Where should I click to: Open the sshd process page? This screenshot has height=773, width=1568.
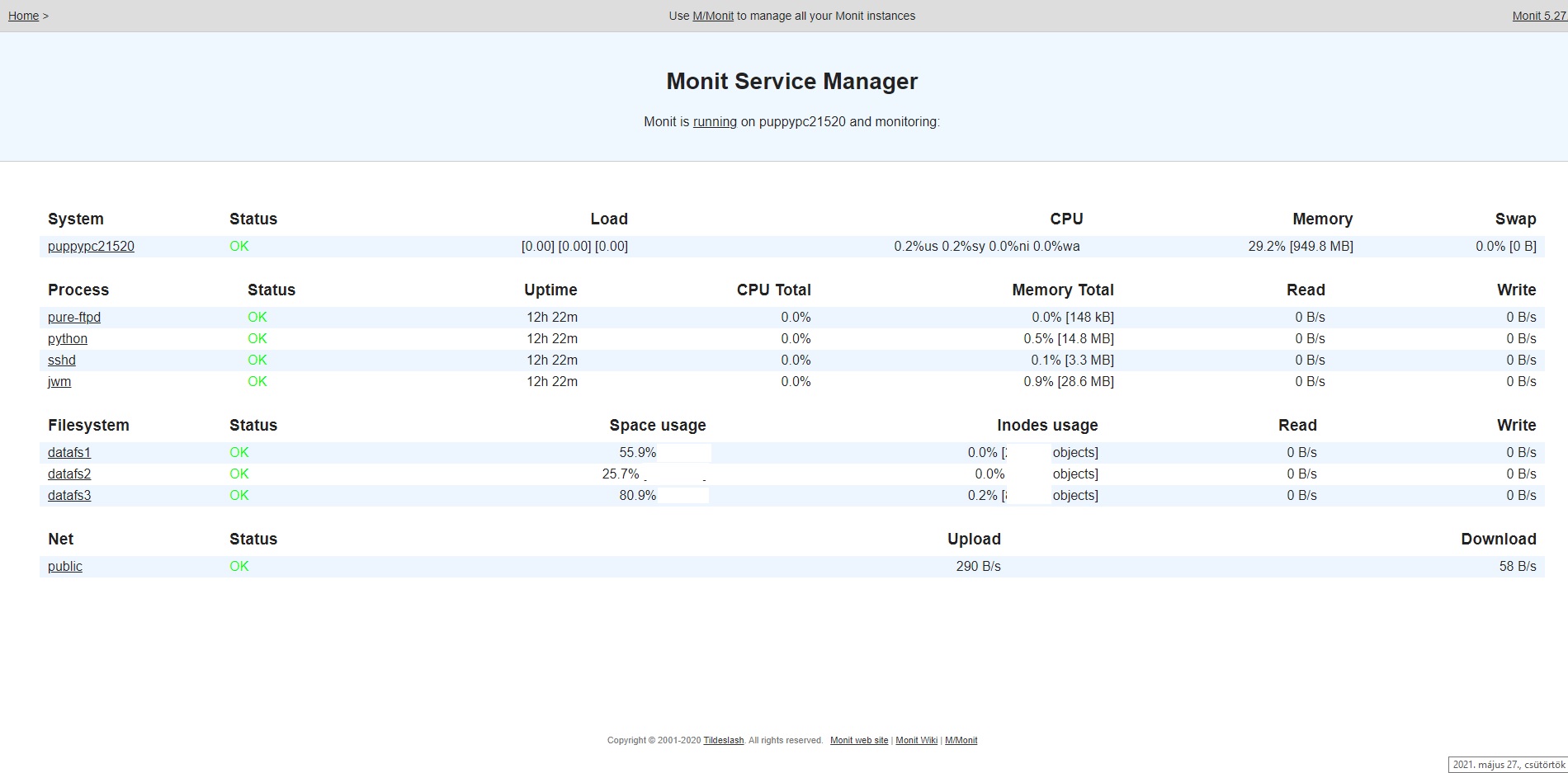[x=62, y=360]
